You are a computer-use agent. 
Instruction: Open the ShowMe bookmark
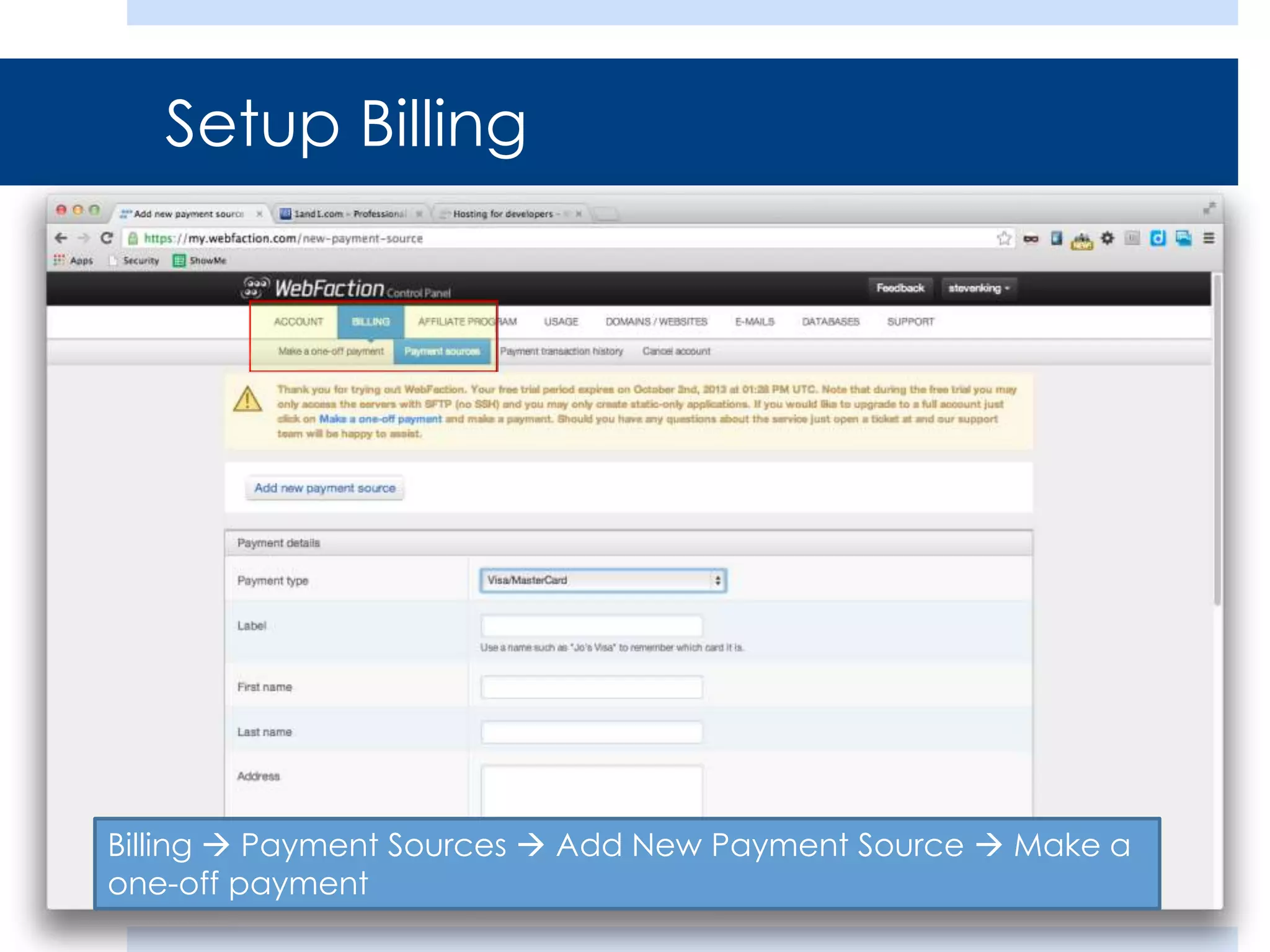(199, 260)
